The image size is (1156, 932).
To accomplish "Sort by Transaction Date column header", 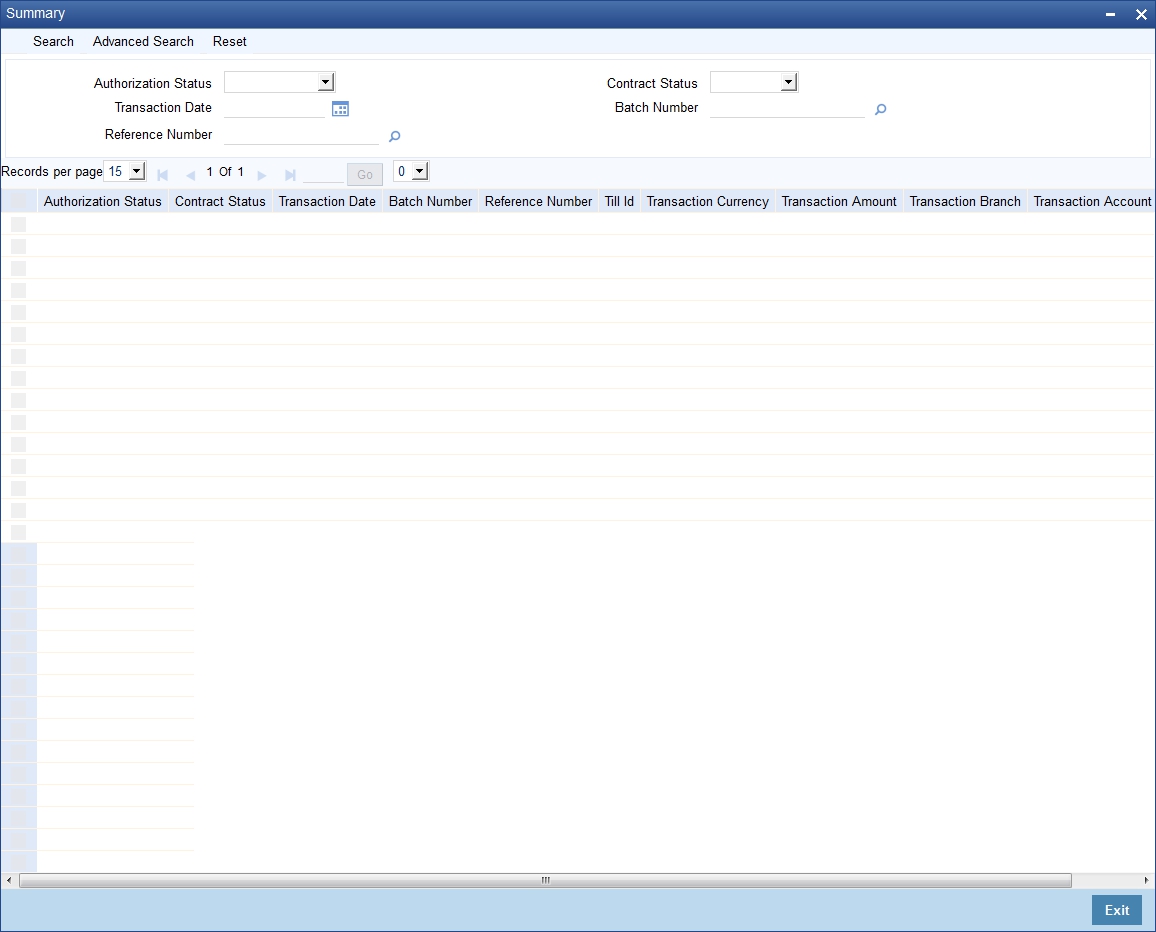I will coord(327,201).
